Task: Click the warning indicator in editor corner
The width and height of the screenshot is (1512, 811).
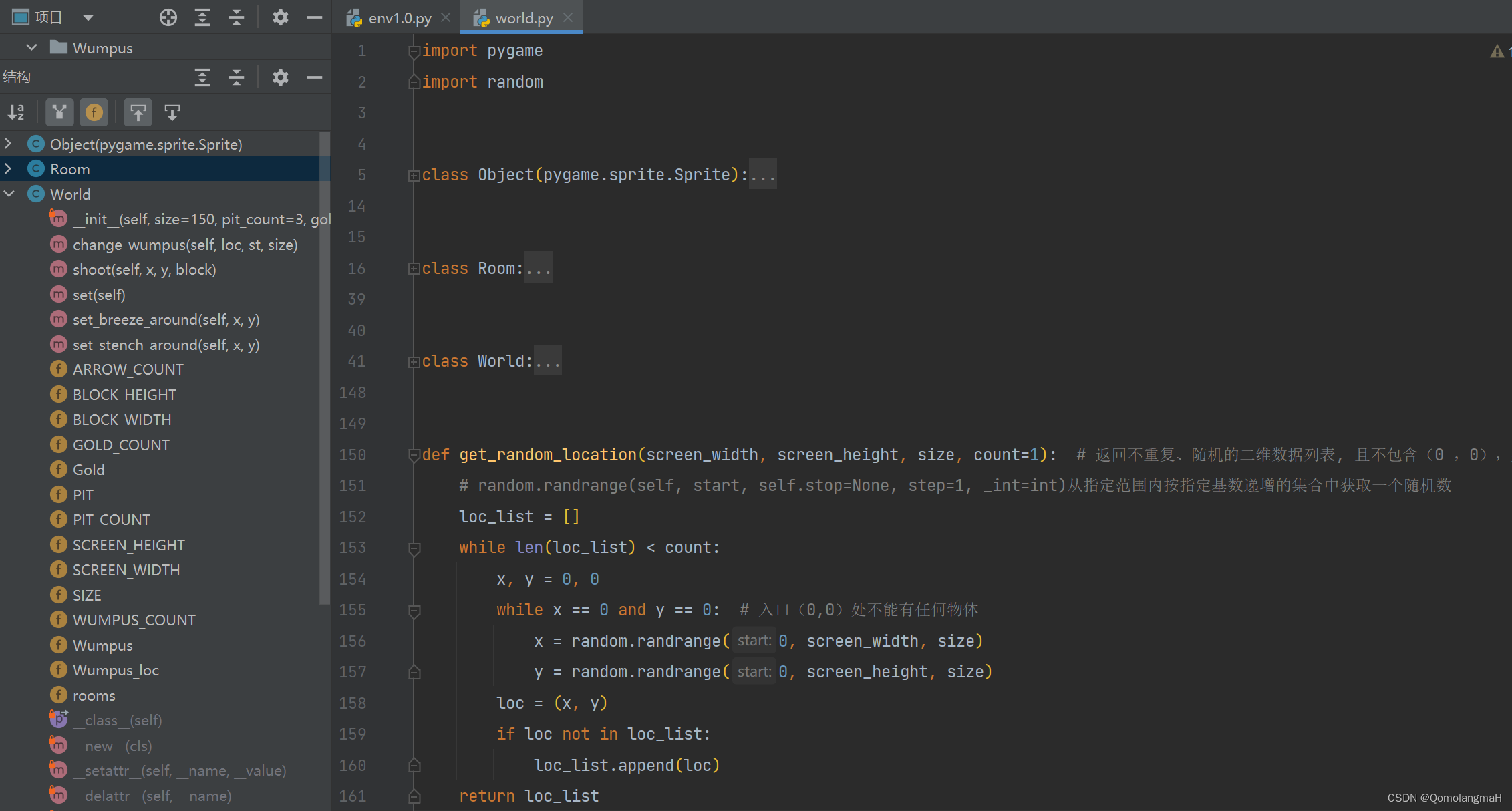Action: point(1497,51)
